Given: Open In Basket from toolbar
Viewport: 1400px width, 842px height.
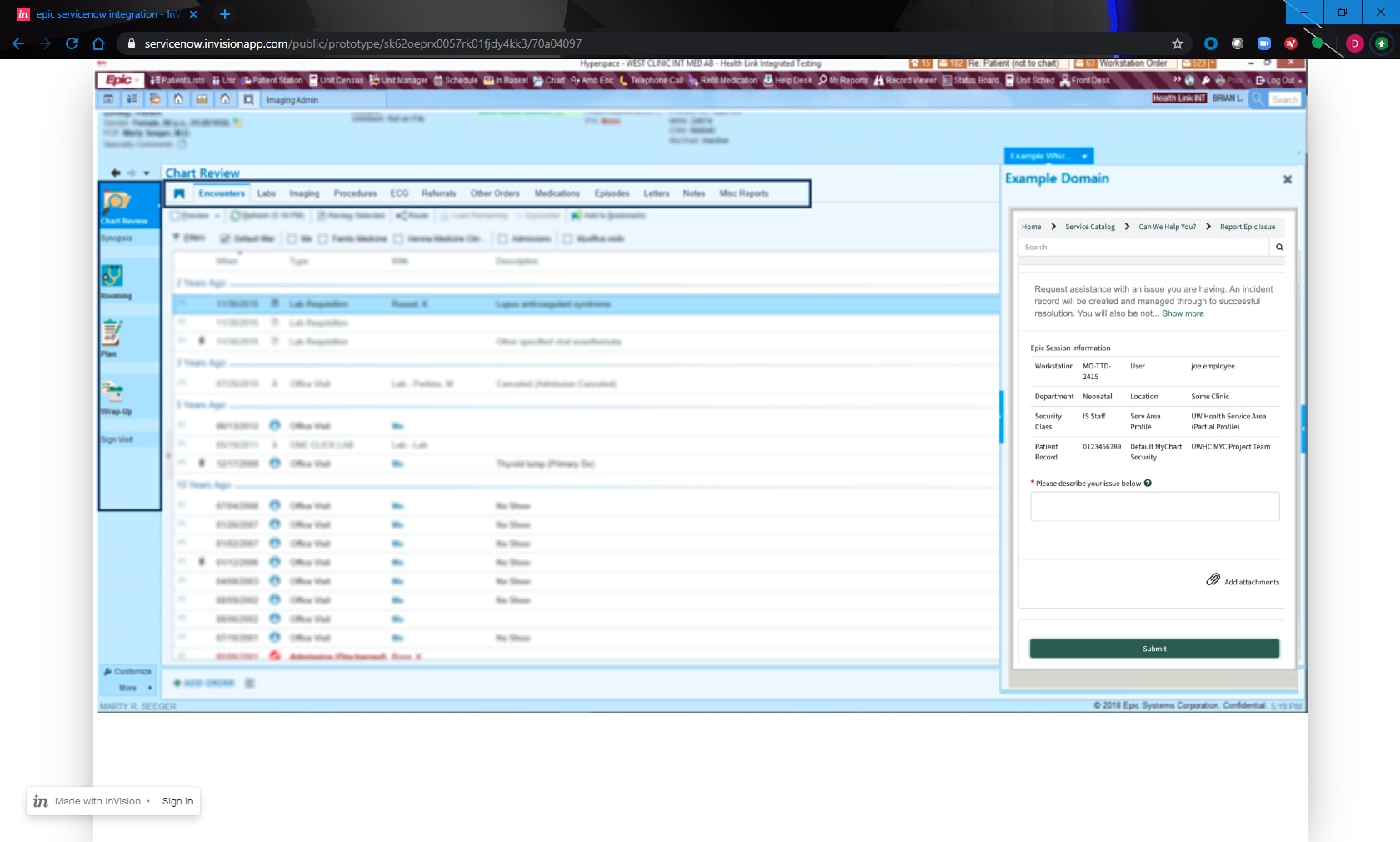Looking at the screenshot, I should (x=506, y=80).
